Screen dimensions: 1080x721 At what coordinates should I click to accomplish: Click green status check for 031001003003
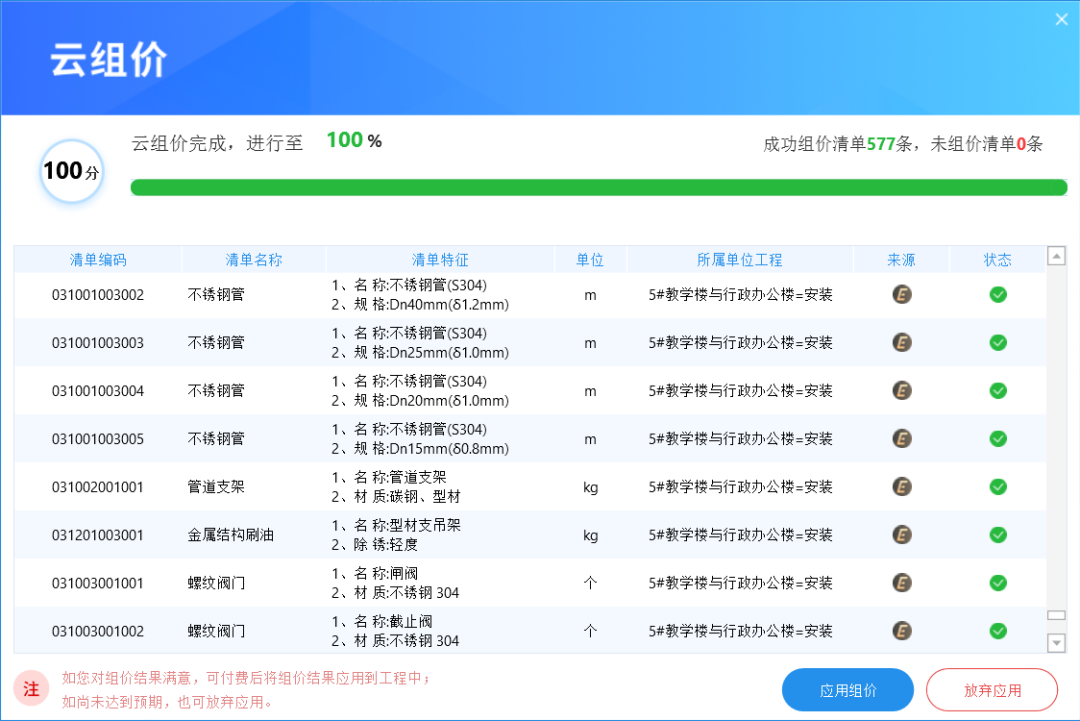click(x=998, y=343)
